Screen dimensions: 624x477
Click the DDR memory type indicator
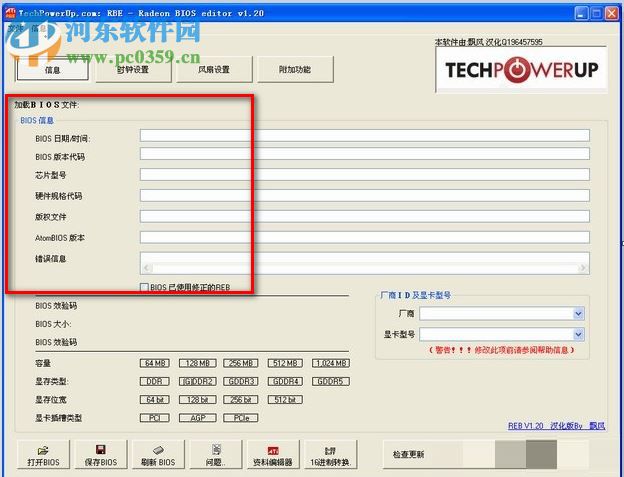(x=154, y=382)
